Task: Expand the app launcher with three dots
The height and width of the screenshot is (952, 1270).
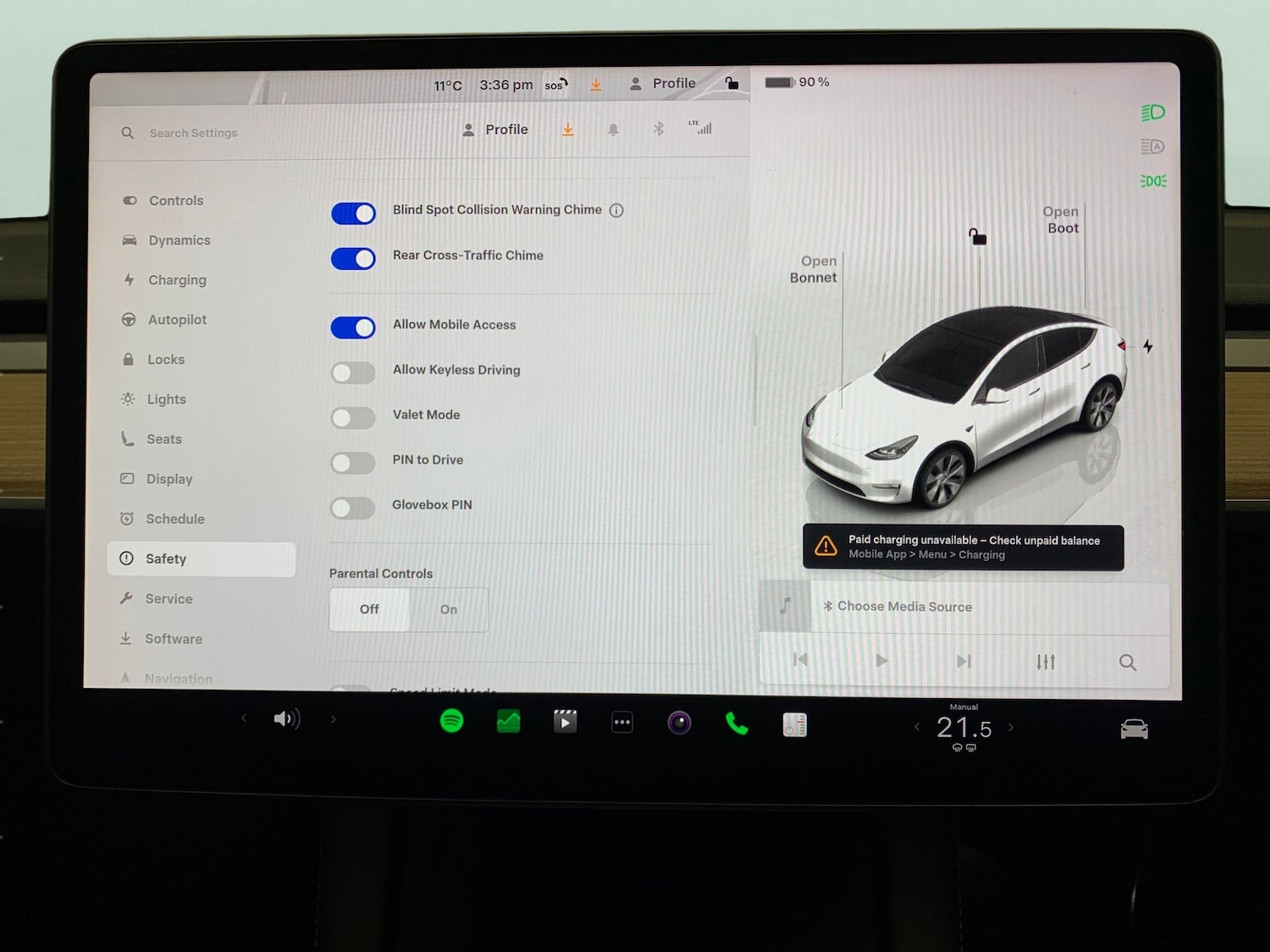Action: pos(621,721)
